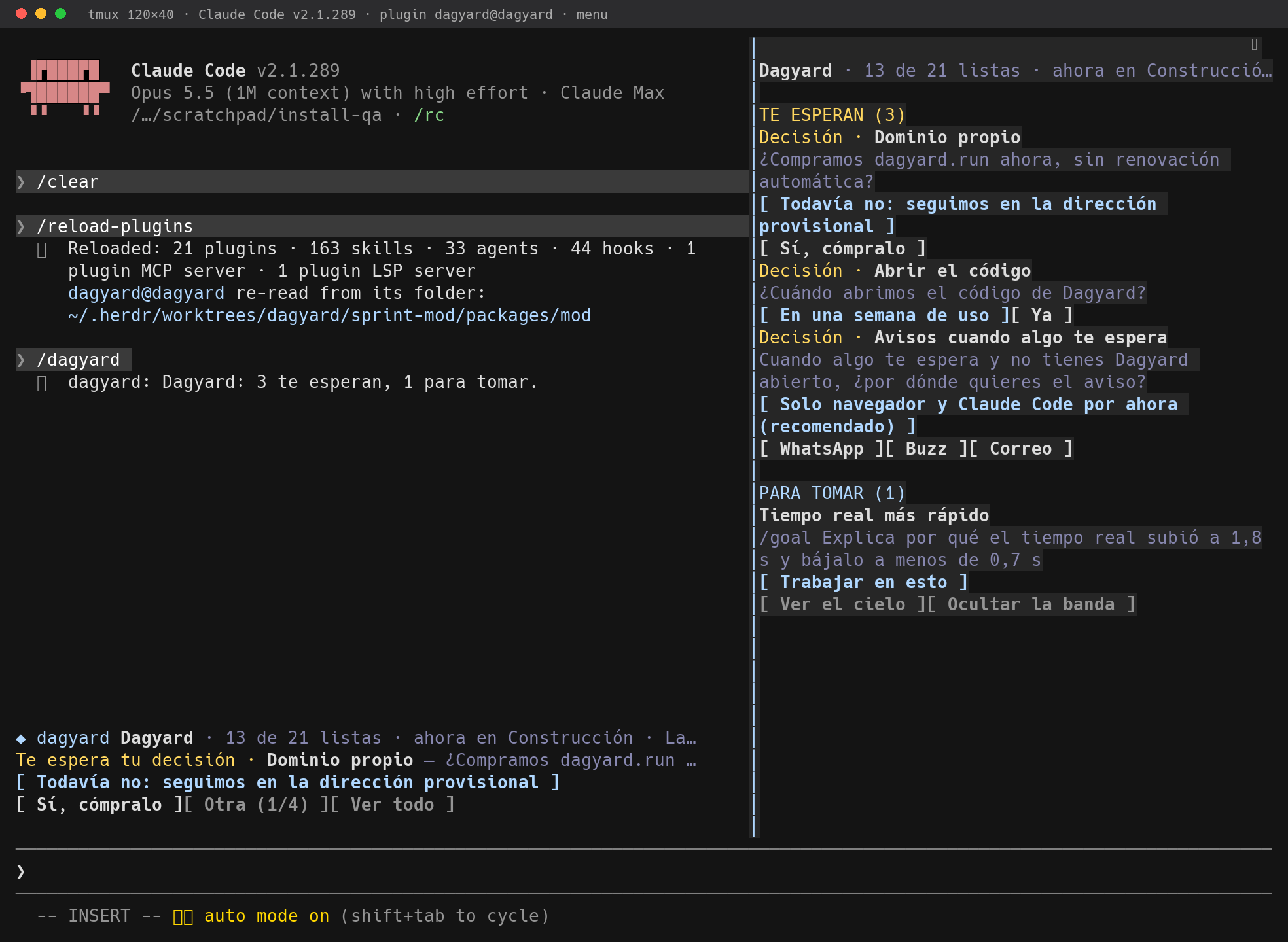Select 'En una semana de uso' option
The width and height of the screenshot is (1288, 942).
coord(885,315)
